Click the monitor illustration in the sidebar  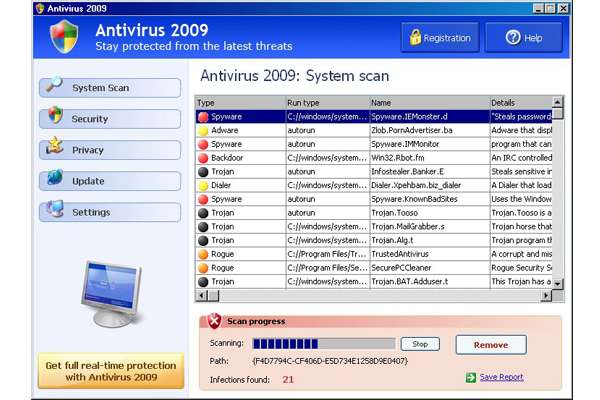coord(112,293)
